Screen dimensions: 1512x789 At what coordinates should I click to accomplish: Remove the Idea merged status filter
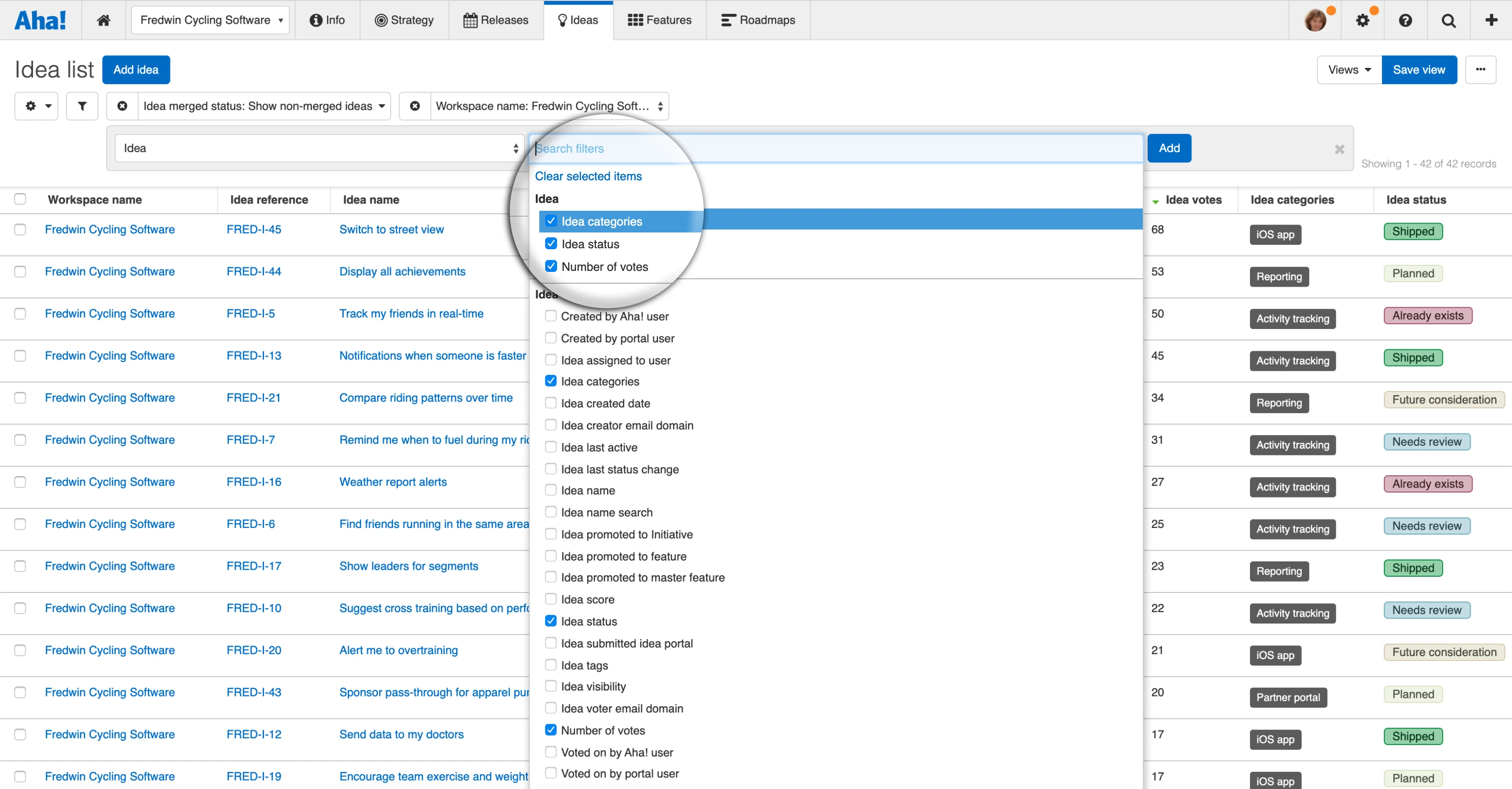122,106
